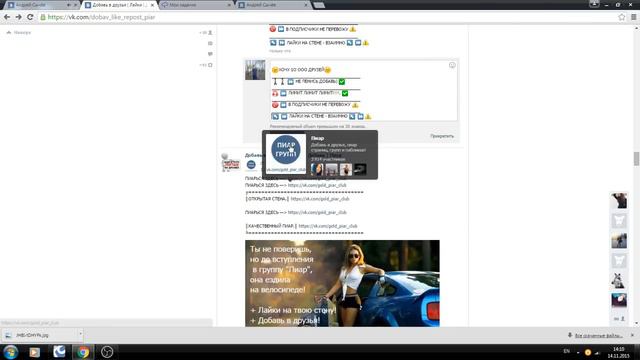
Task: Open the 'ПИАРЬСЯ ЗДЕСЬ' link above 'КАЧЕСТВЕННЫЙ ПИАР'
Action: click(317, 212)
